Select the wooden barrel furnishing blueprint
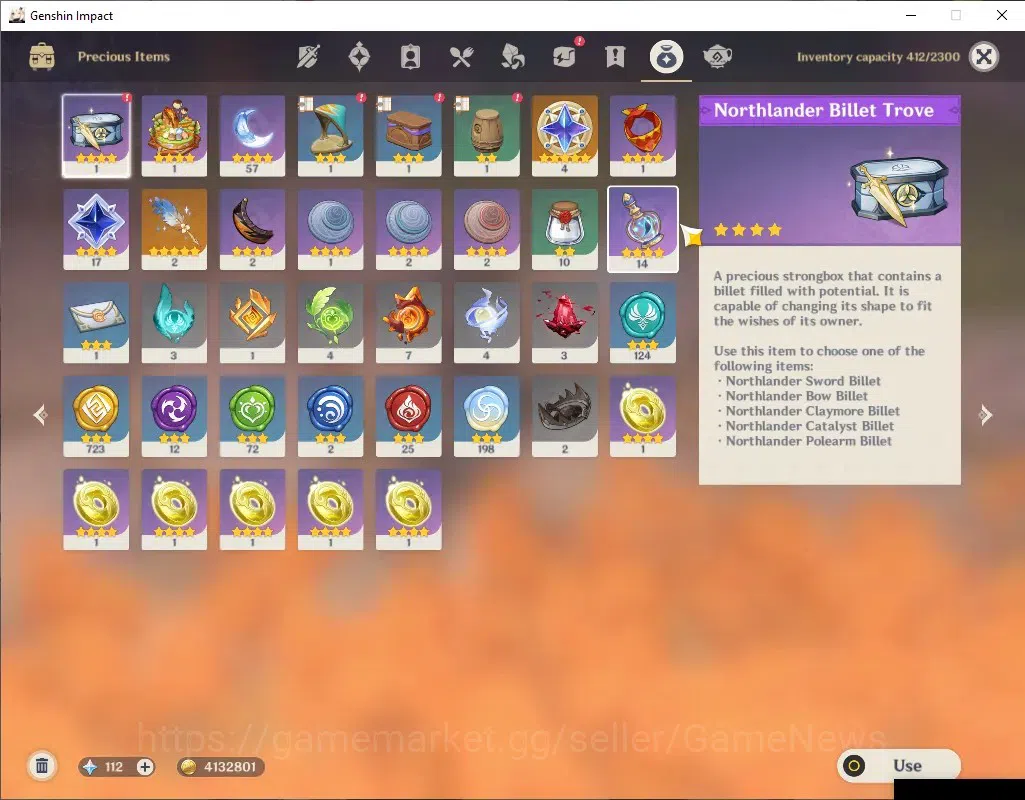Viewport: 1025px width, 800px height. click(486, 136)
